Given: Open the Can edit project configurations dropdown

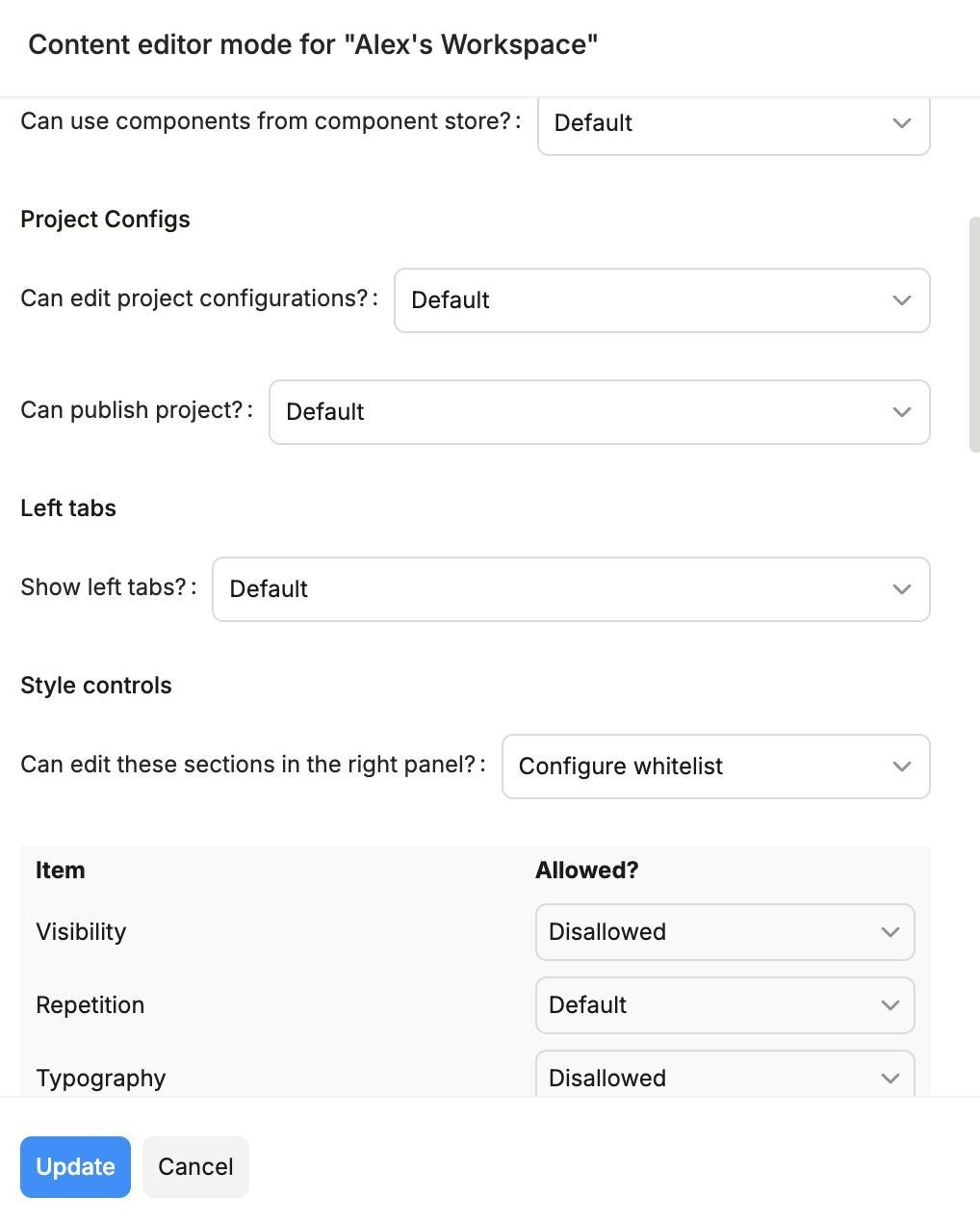Looking at the screenshot, I should (x=661, y=300).
